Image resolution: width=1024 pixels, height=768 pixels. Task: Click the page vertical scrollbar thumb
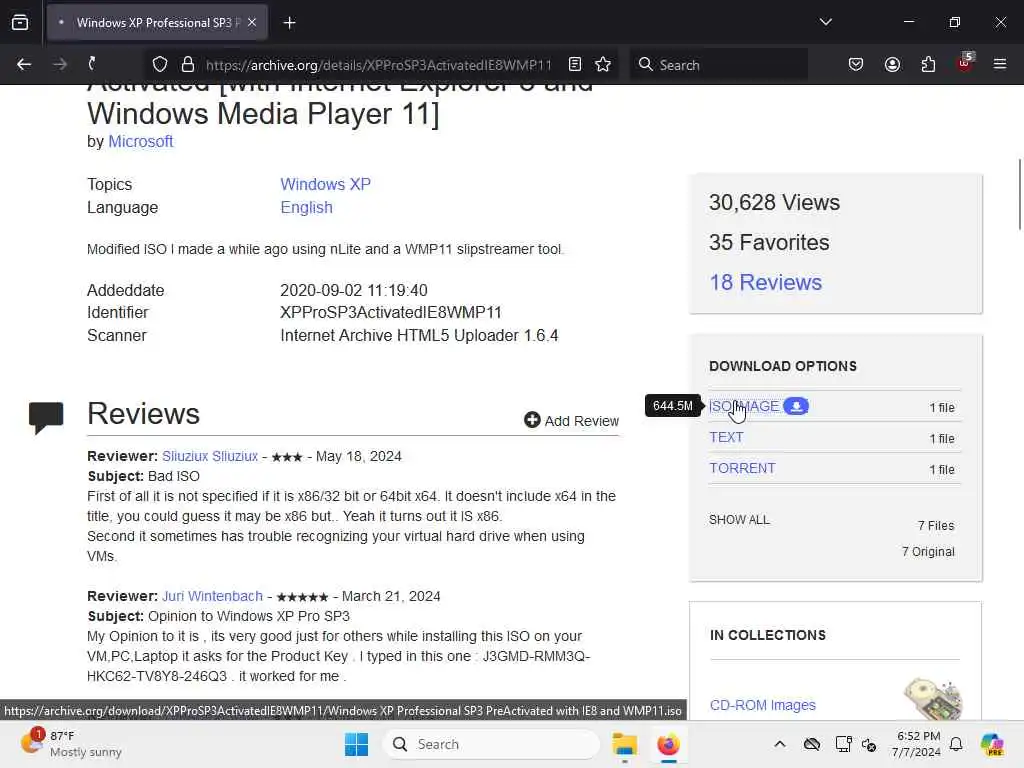pos(1019,194)
